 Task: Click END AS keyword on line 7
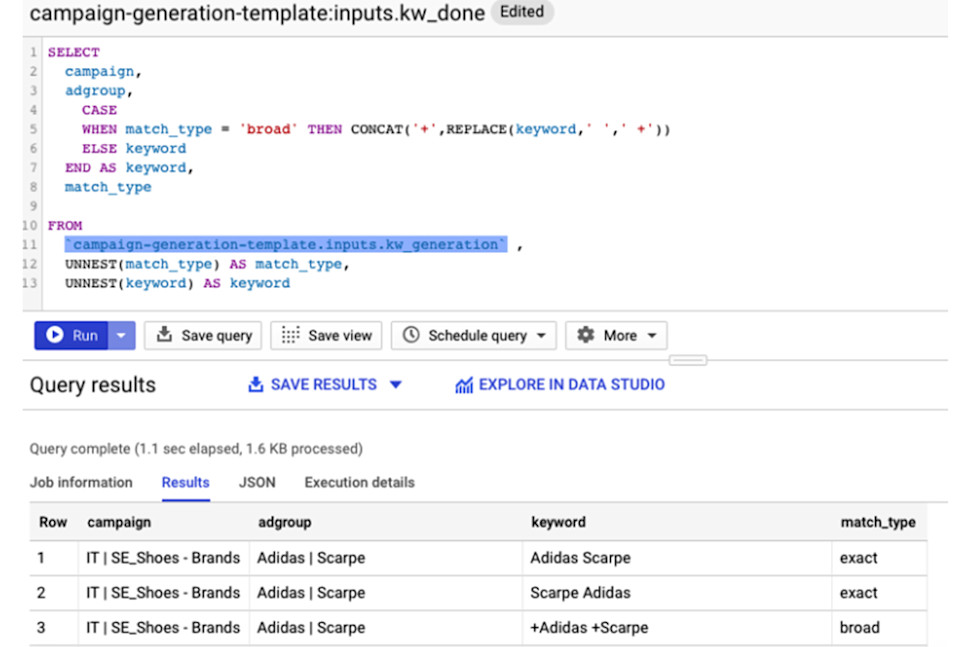pyautogui.click(x=90, y=168)
